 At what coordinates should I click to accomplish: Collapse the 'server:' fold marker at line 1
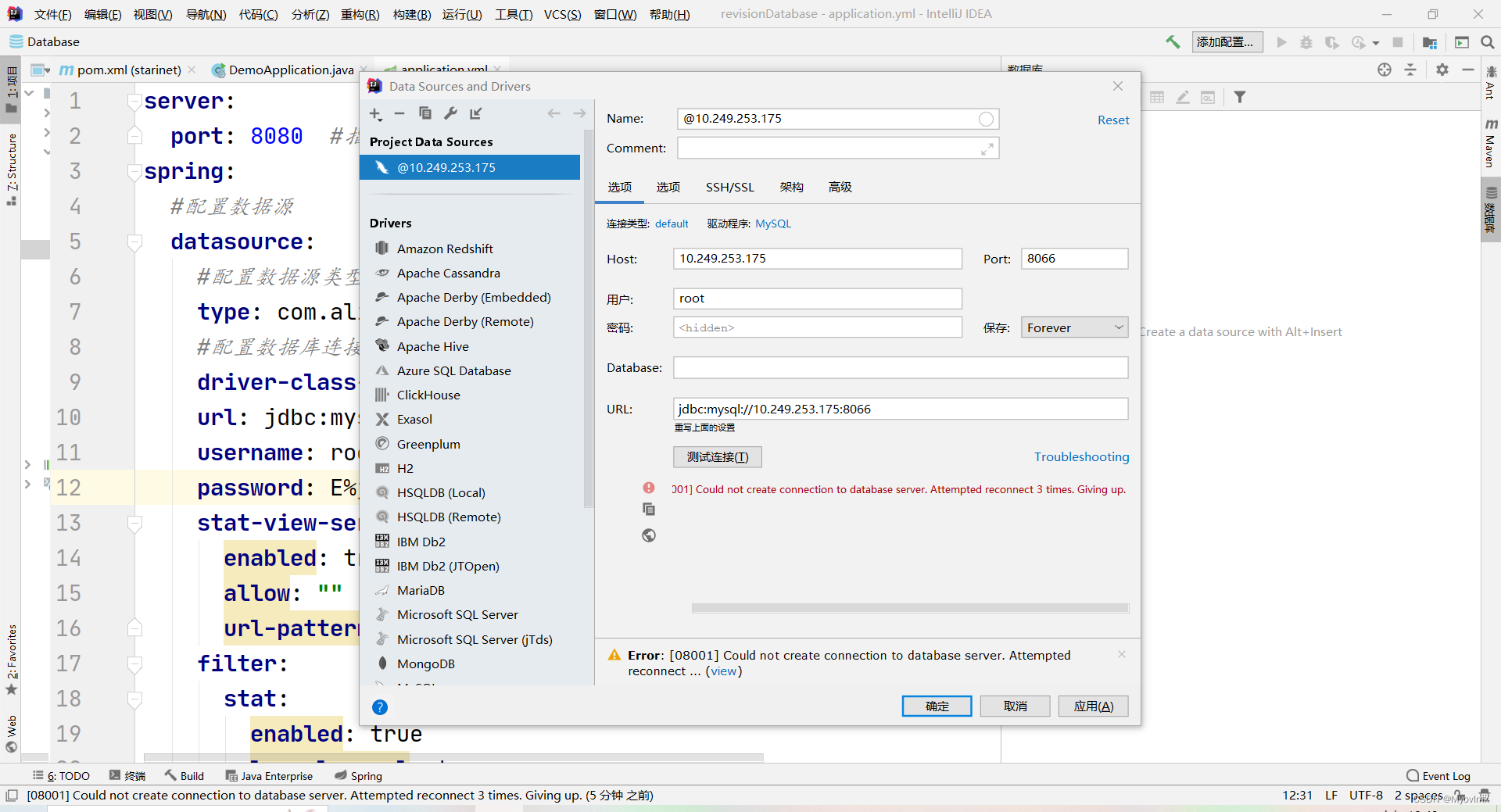click(x=134, y=102)
